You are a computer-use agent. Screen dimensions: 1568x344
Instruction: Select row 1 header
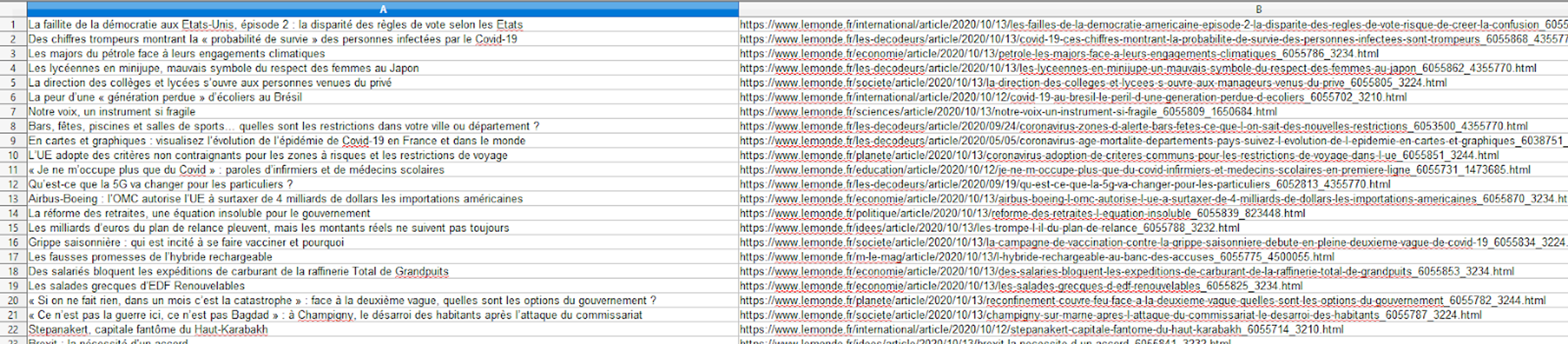pos(13,25)
